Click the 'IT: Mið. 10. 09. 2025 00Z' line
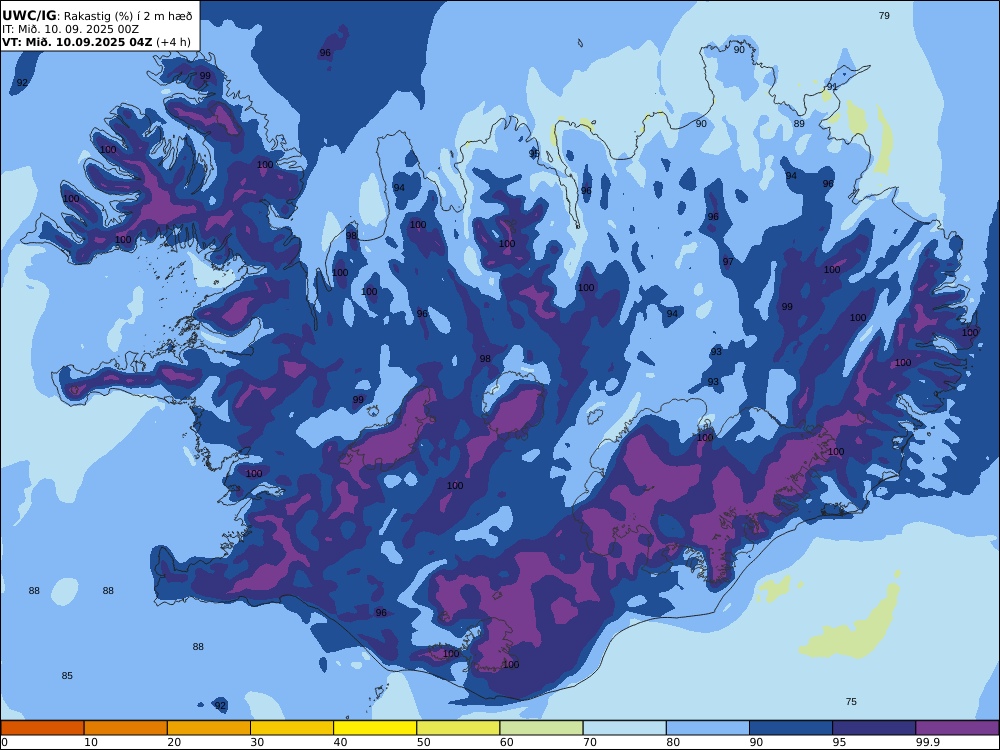The image size is (1000, 750). point(70,29)
